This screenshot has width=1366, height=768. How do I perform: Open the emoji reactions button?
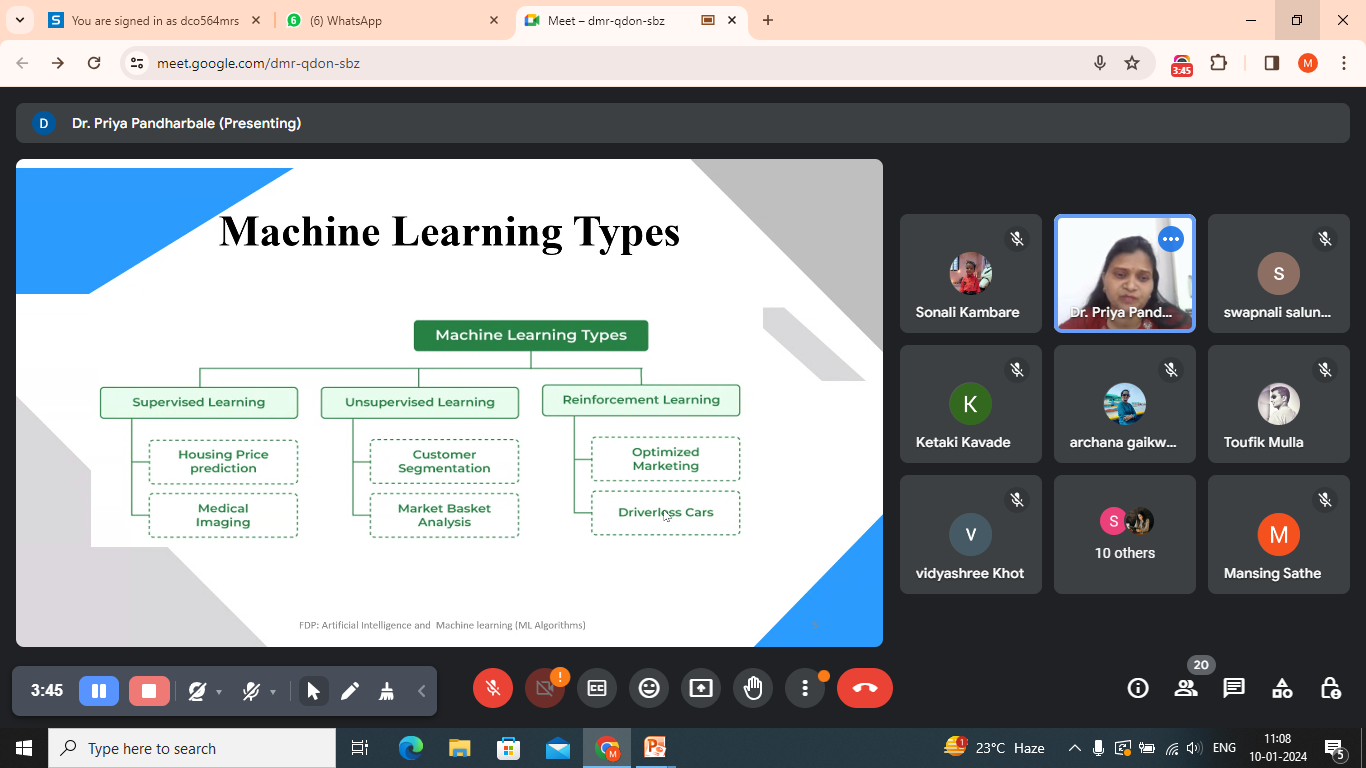[649, 688]
